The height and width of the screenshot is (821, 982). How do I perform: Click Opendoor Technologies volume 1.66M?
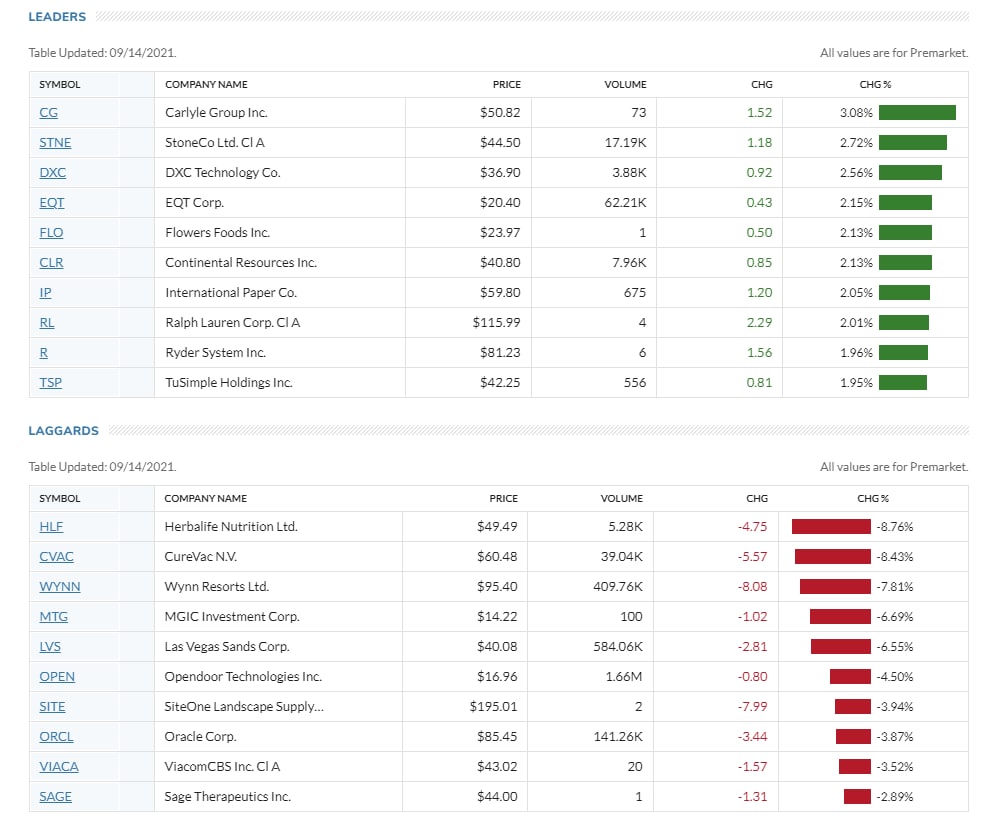click(x=624, y=677)
